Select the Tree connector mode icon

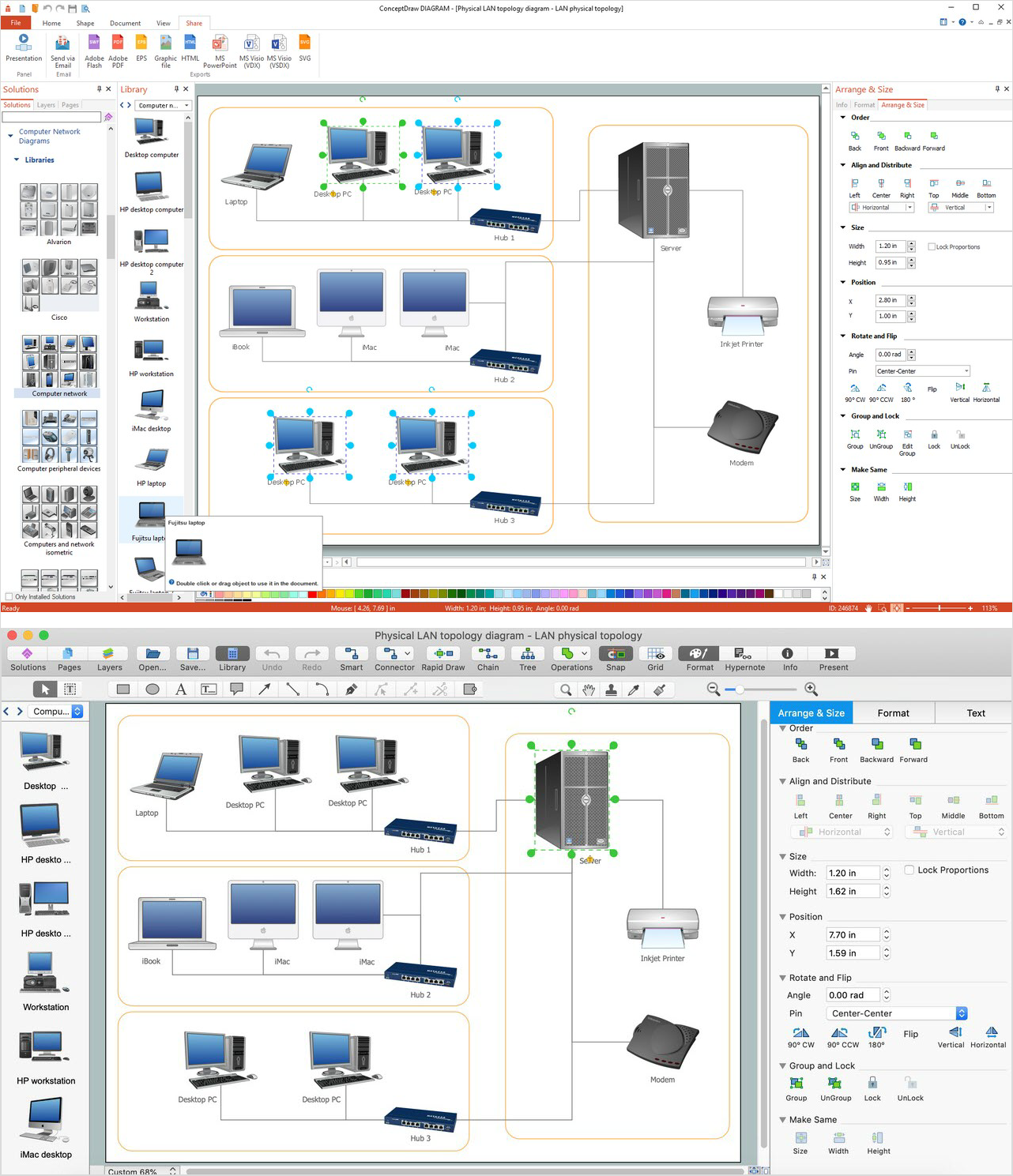point(528,654)
